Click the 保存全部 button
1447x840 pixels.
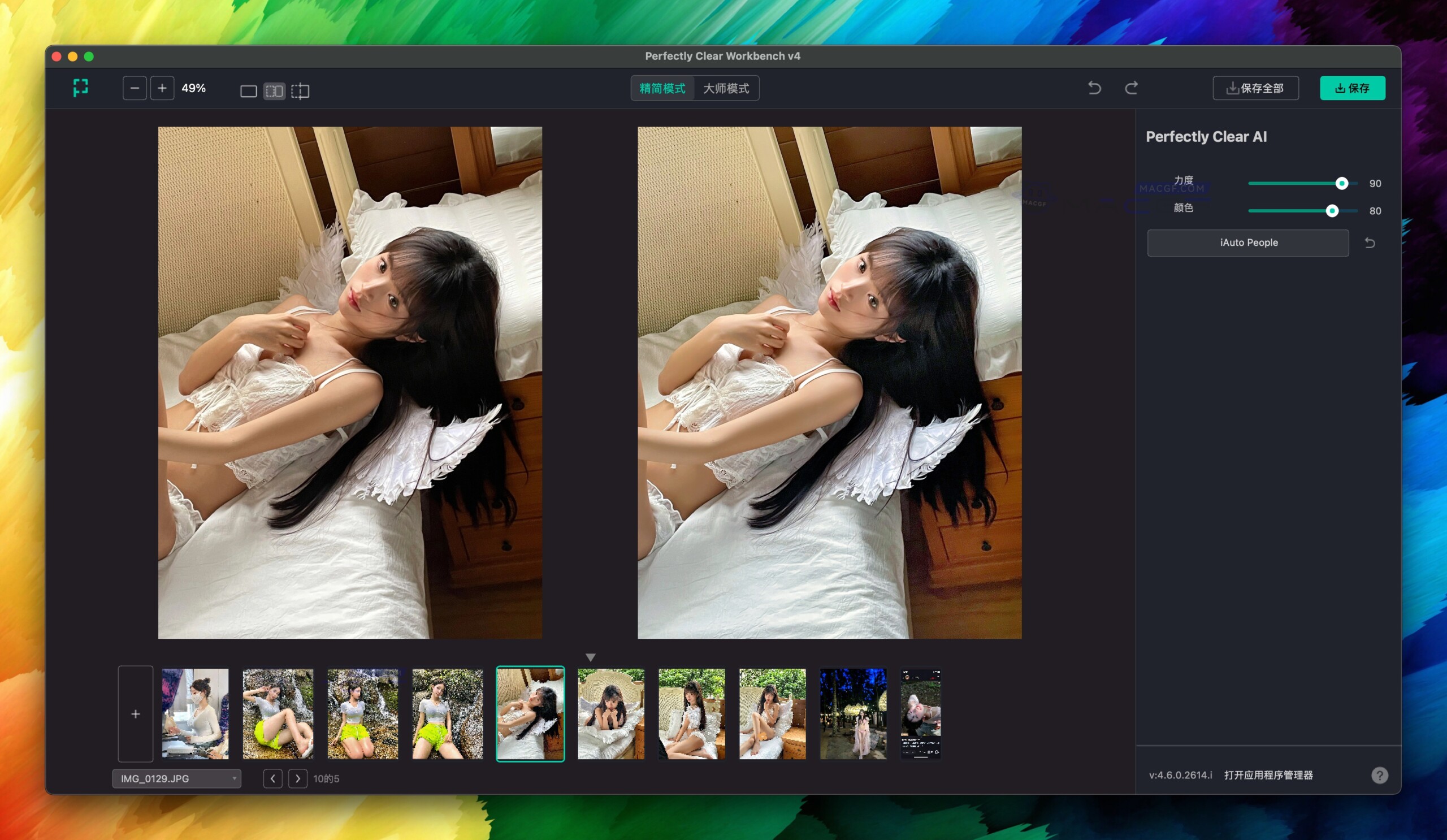pos(1255,88)
